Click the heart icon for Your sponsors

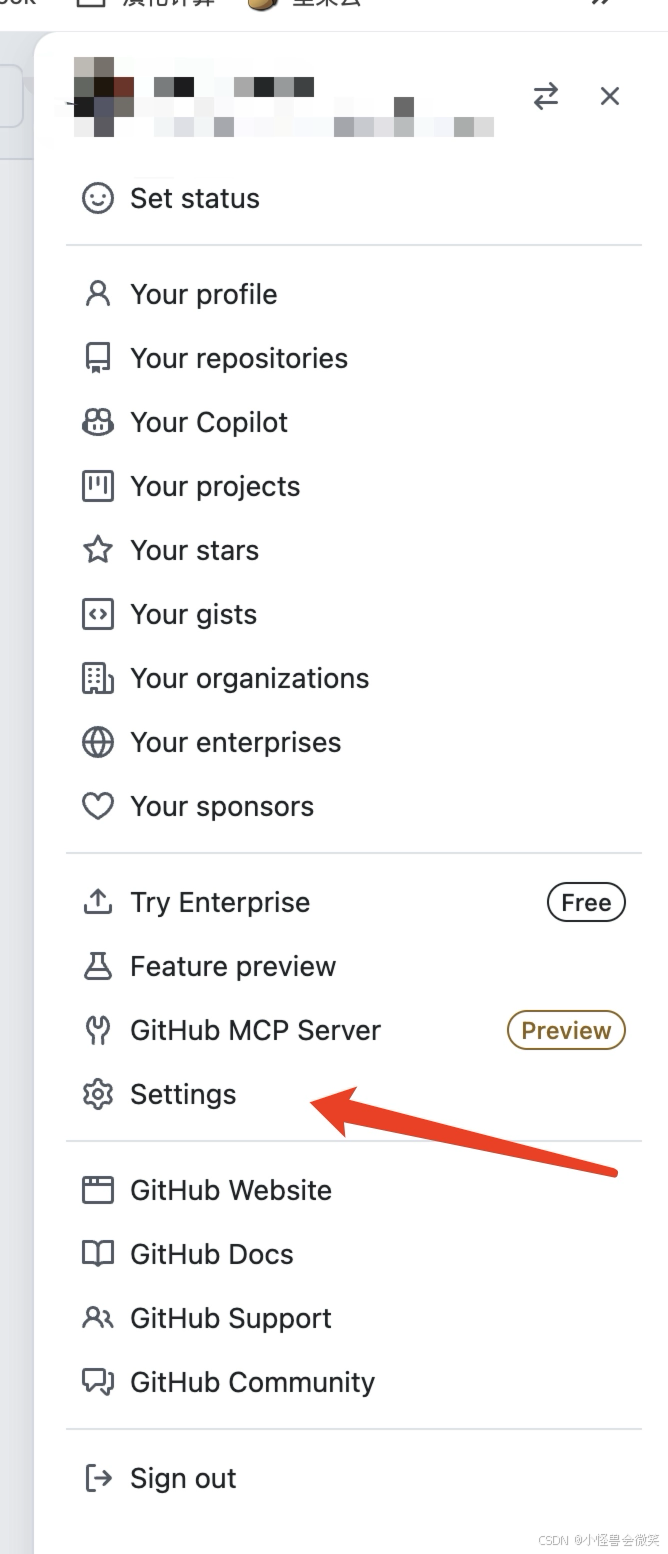tap(97, 806)
